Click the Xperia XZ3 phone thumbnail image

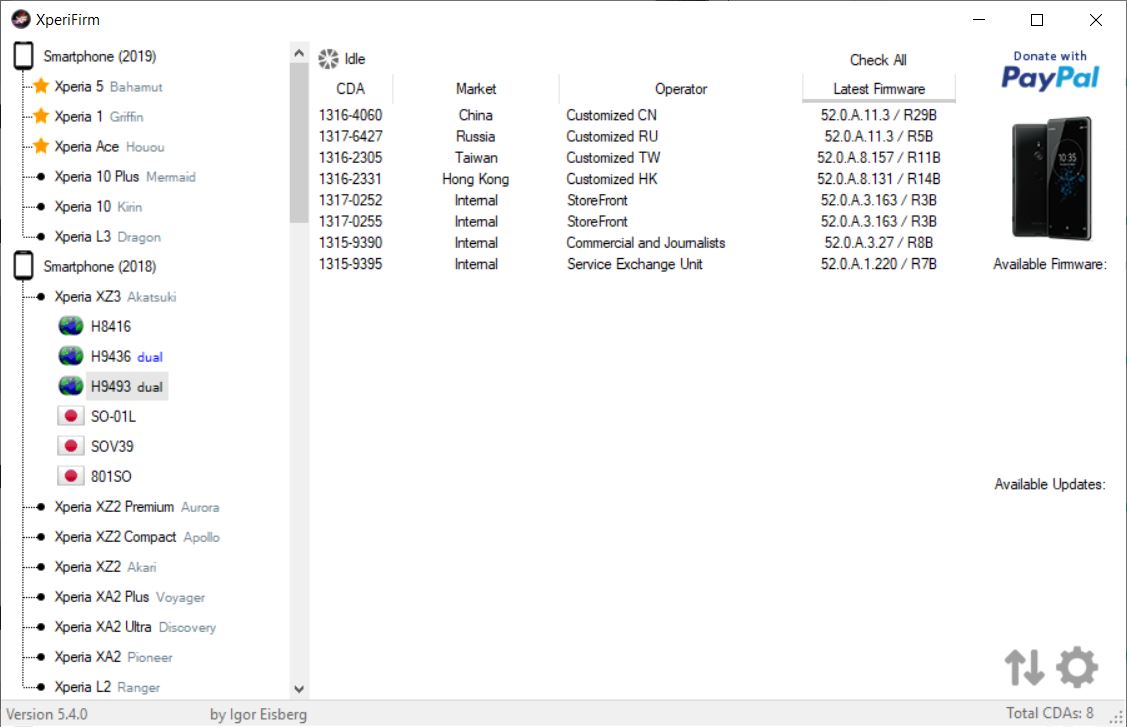[1050, 180]
